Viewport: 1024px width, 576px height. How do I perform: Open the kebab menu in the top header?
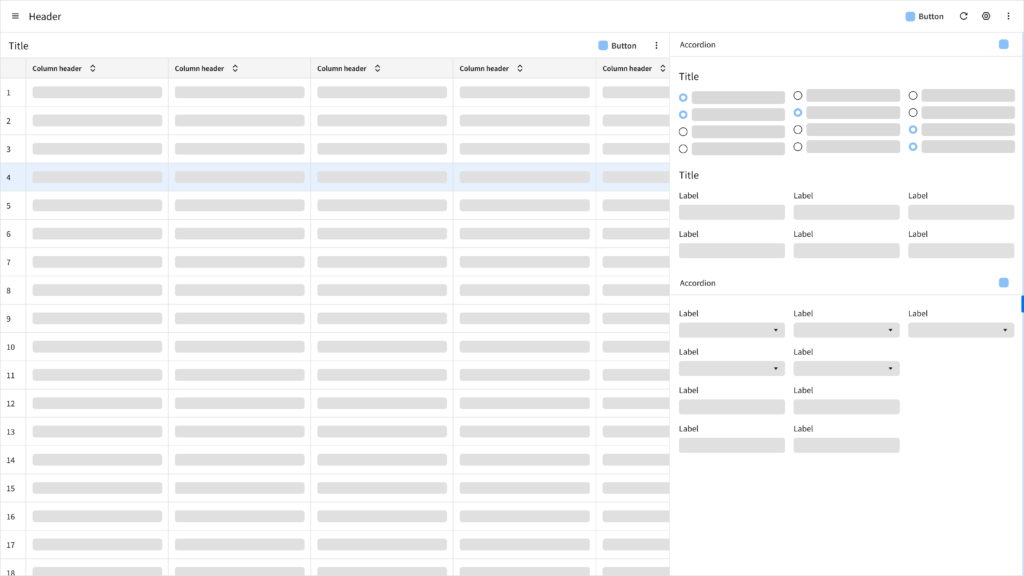click(1008, 16)
